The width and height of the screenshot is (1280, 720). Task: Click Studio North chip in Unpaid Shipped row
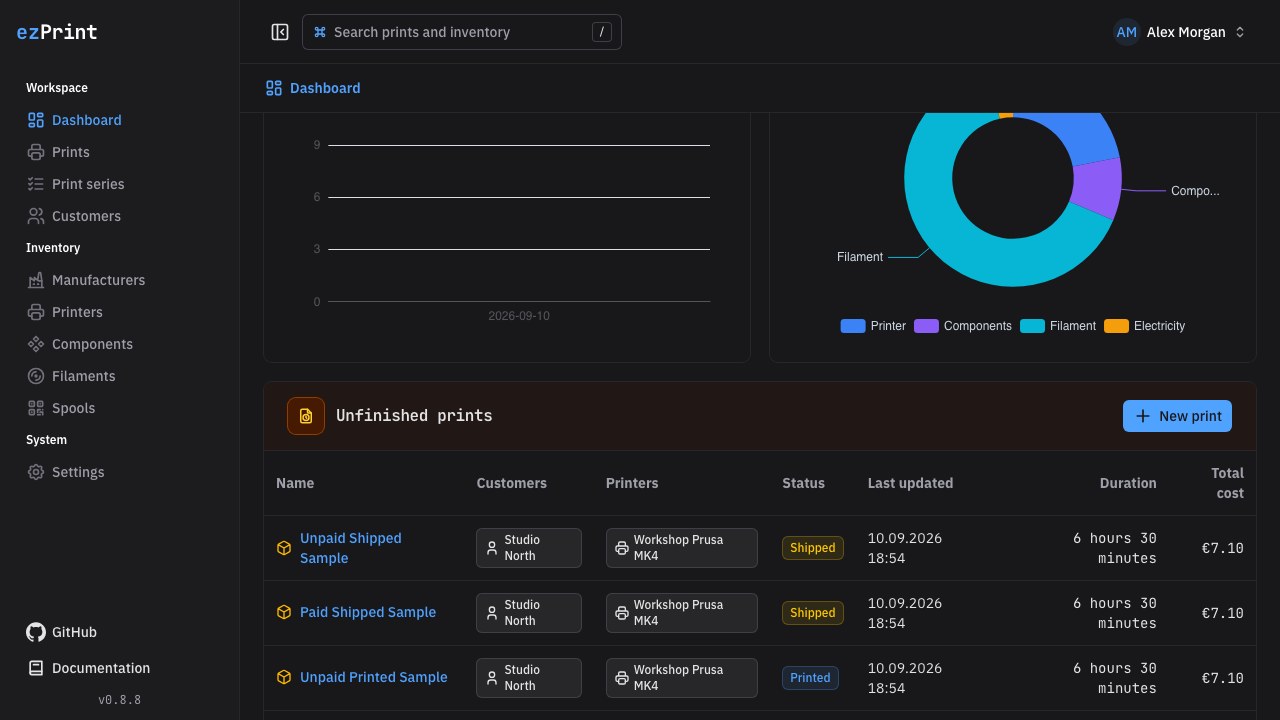point(529,548)
